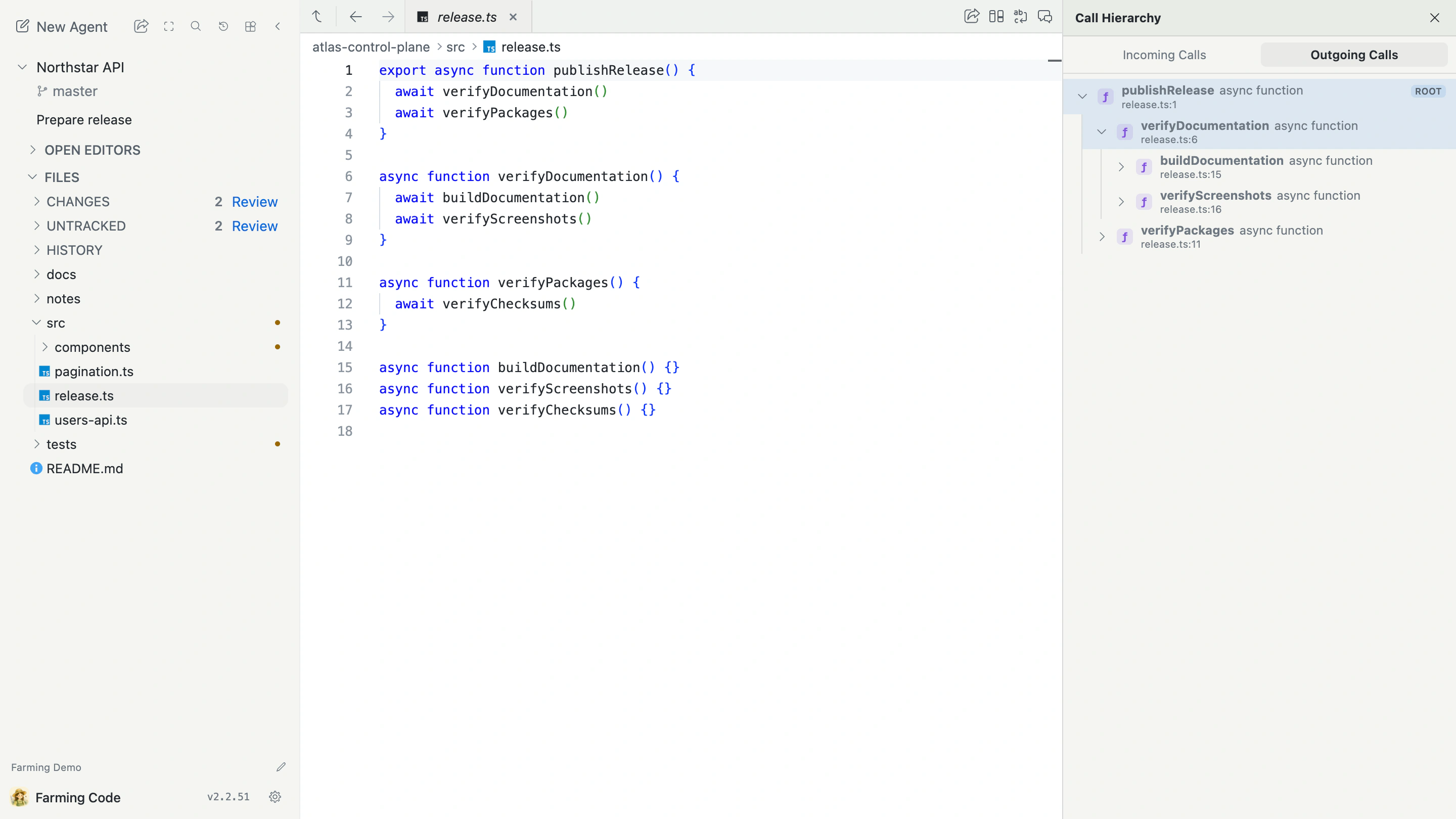Open README.md in file tree
Image resolution: width=1456 pixels, height=819 pixels.
tap(84, 469)
